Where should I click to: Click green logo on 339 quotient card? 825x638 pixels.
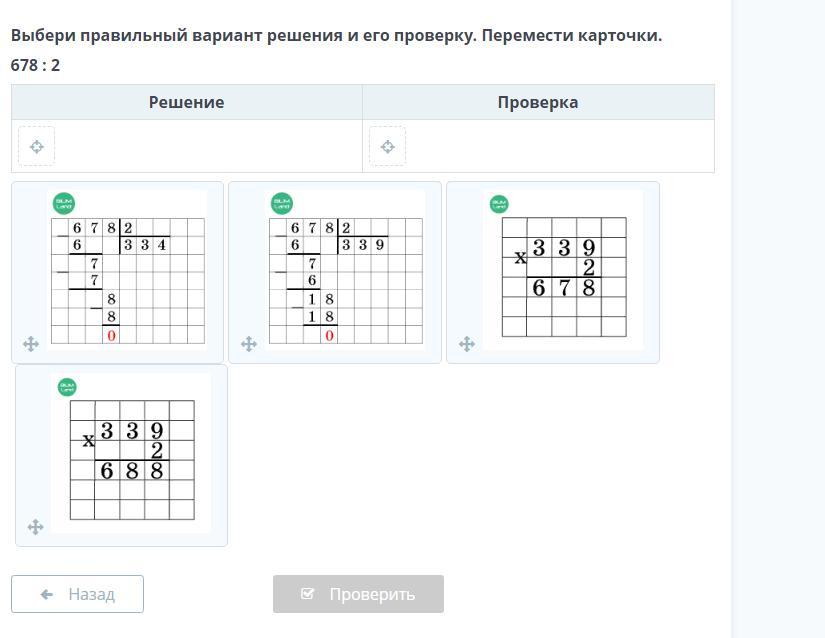pos(282,204)
